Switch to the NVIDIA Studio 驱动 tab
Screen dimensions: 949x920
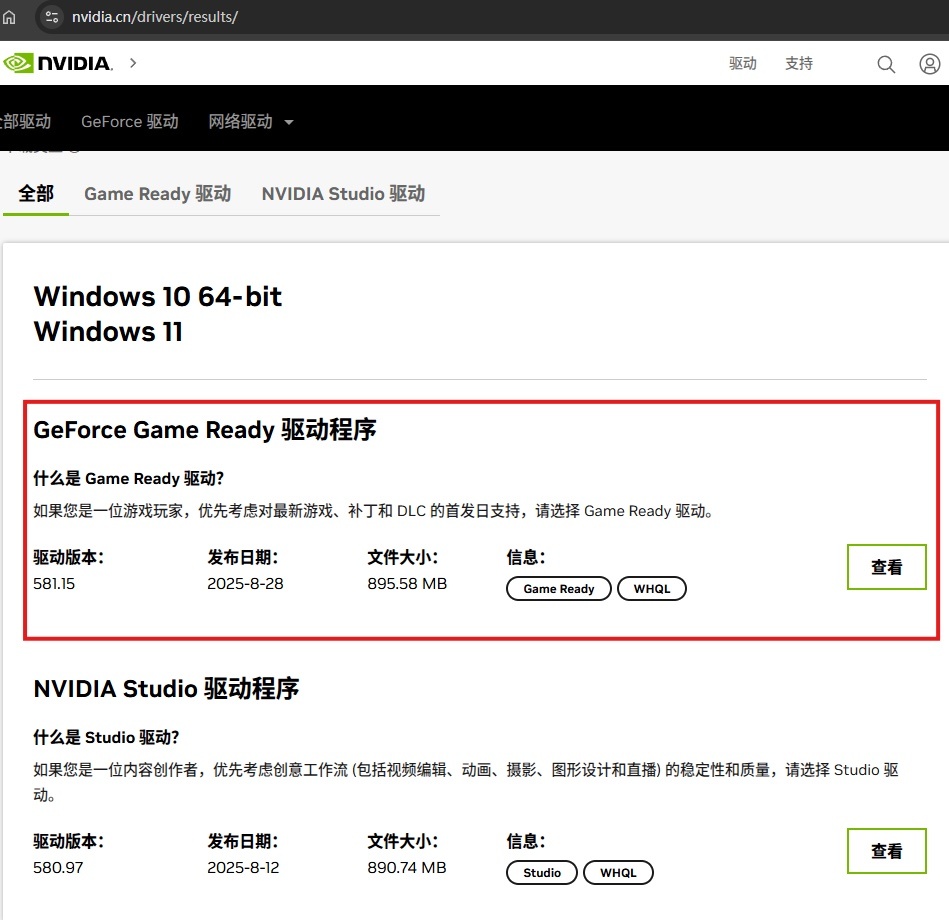coord(343,194)
